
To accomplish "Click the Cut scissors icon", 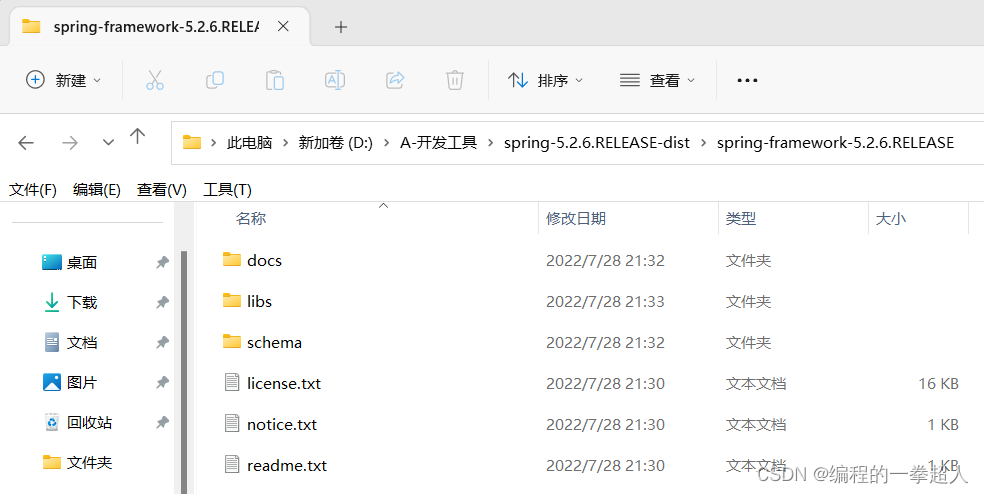I will pyautogui.click(x=154, y=80).
